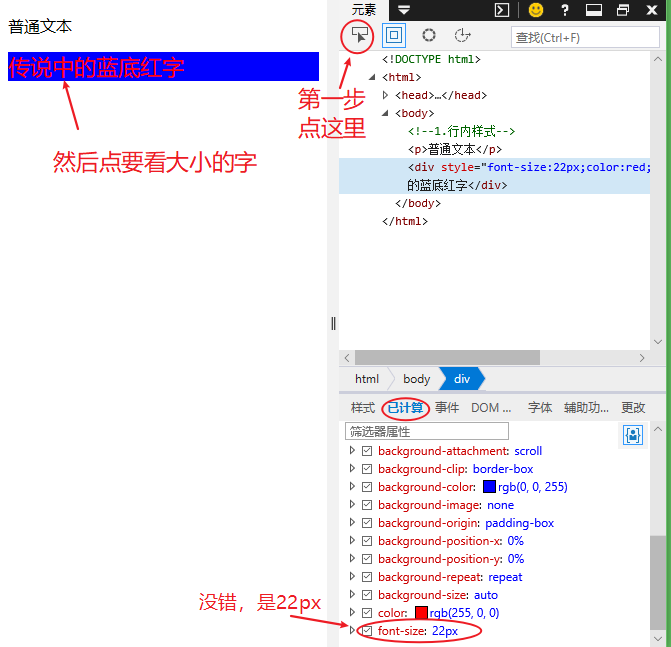Uncheck the background-repeat checkbox
This screenshot has height=647, width=671.
point(367,577)
